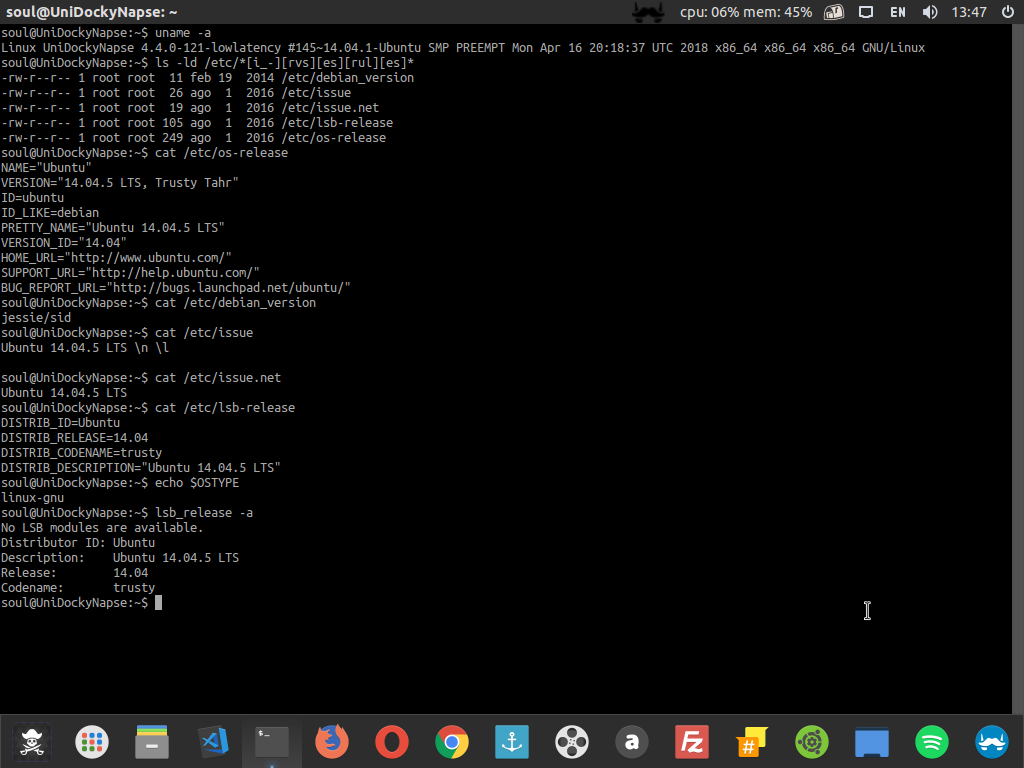
Task: Click the HOME_URL ubuntu.com line
Action: 116,258
